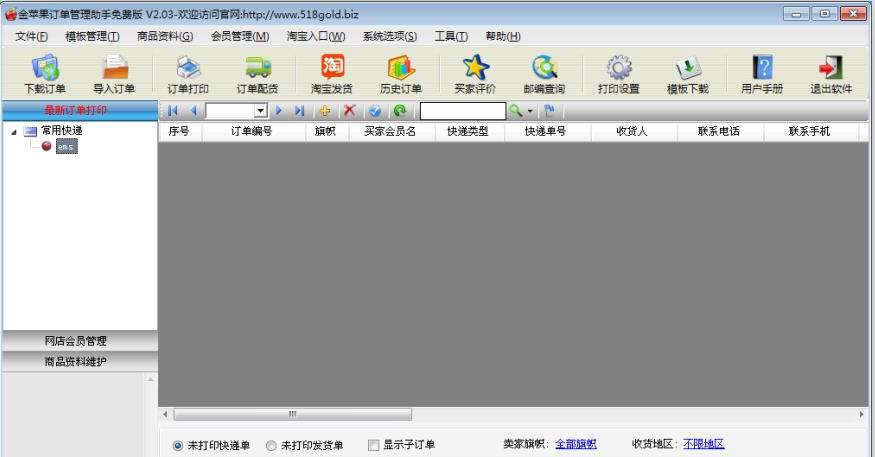875x457 pixels.
Task: Click the 收货人 column header
Action: coord(634,131)
